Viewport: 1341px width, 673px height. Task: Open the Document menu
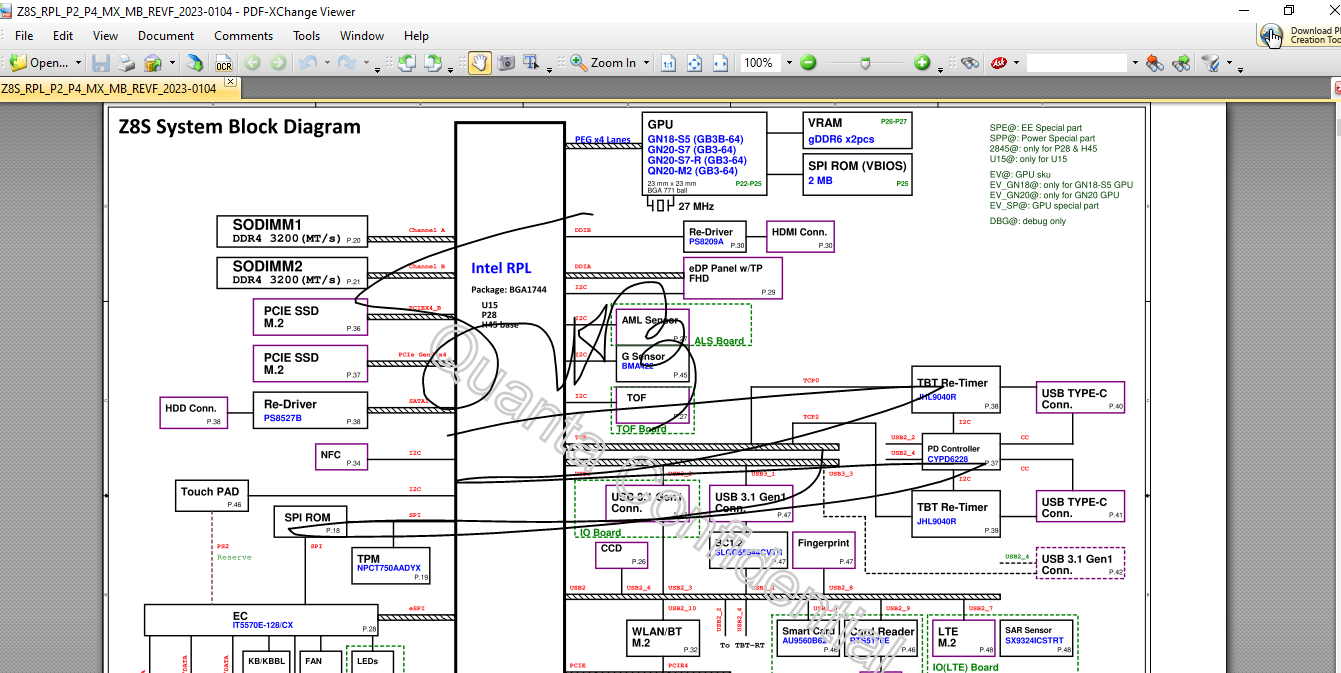pos(166,36)
